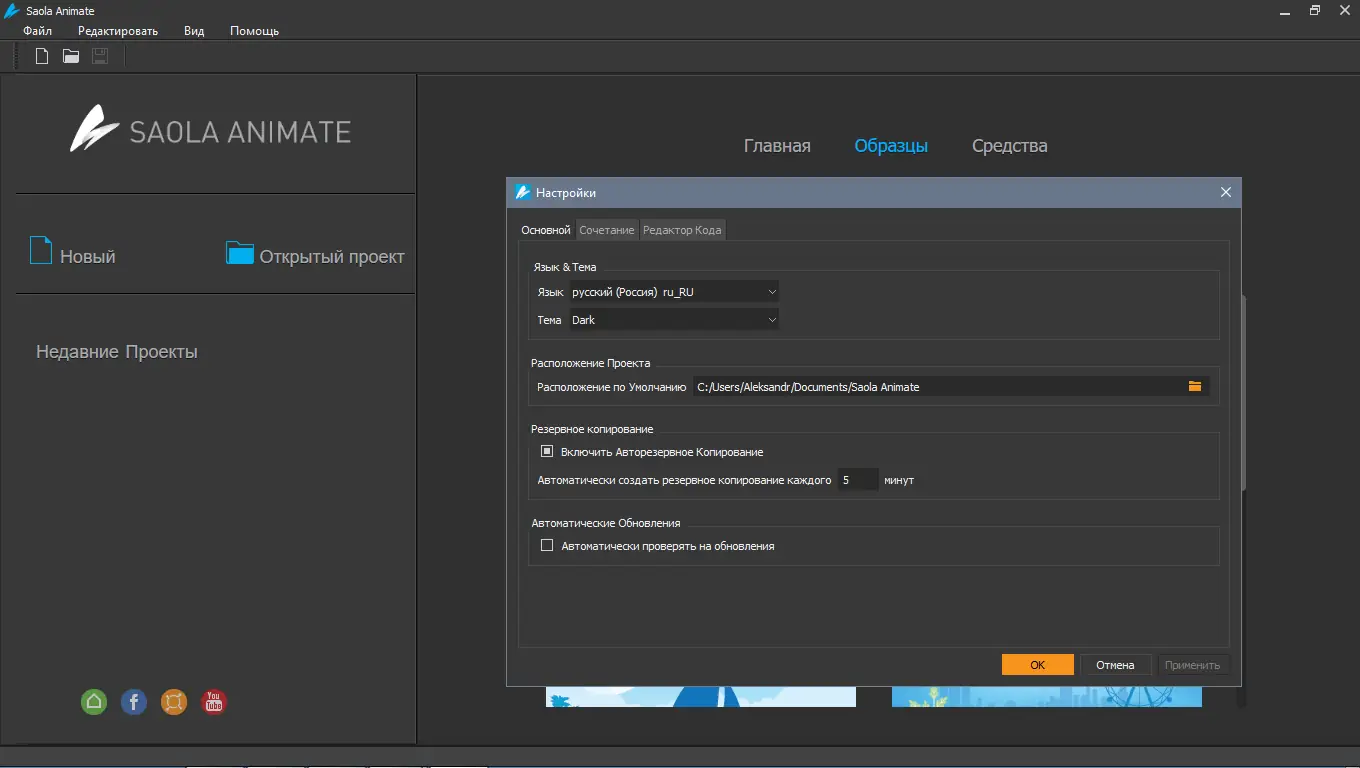Click the blank page icon beside Новый

pos(41,250)
